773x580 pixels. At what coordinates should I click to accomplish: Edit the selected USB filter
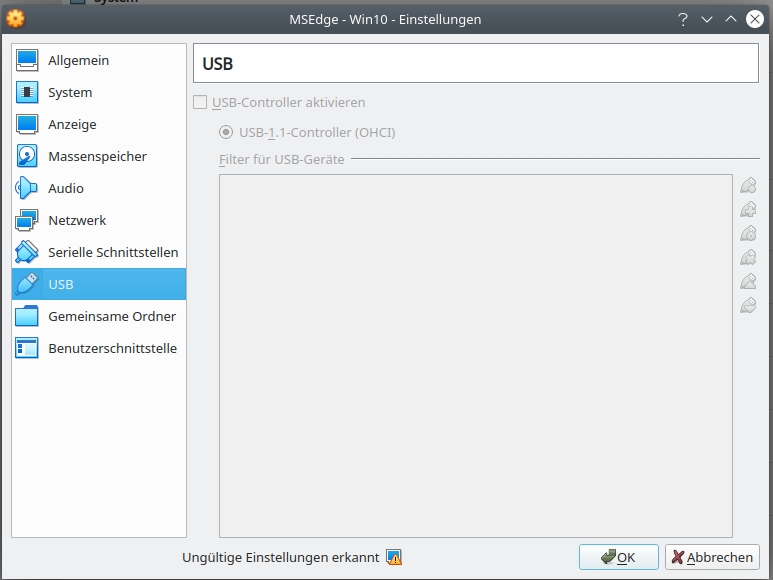point(748,233)
